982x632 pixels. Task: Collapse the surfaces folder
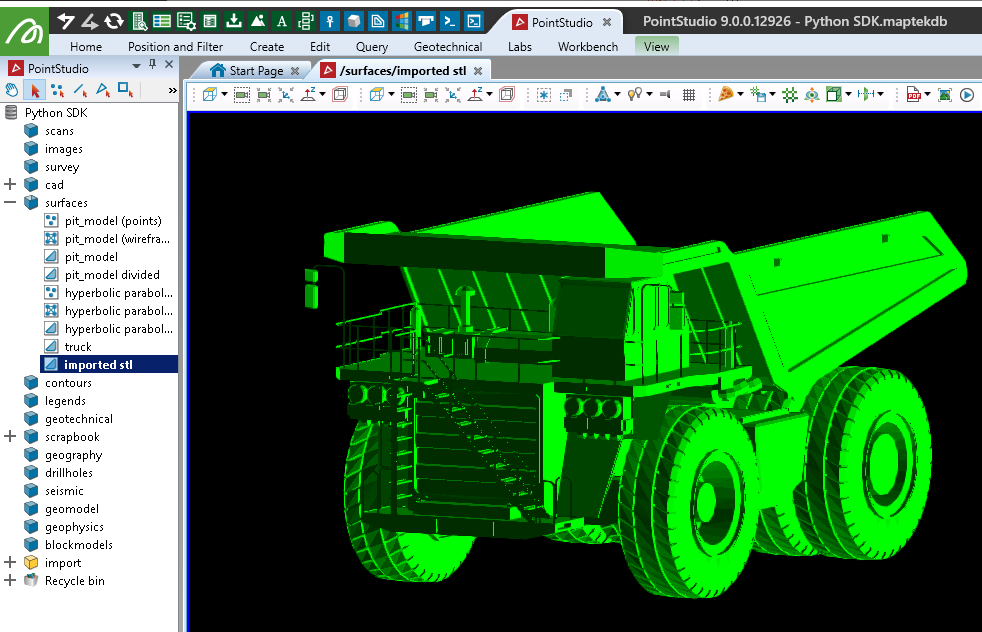(11, 203)
